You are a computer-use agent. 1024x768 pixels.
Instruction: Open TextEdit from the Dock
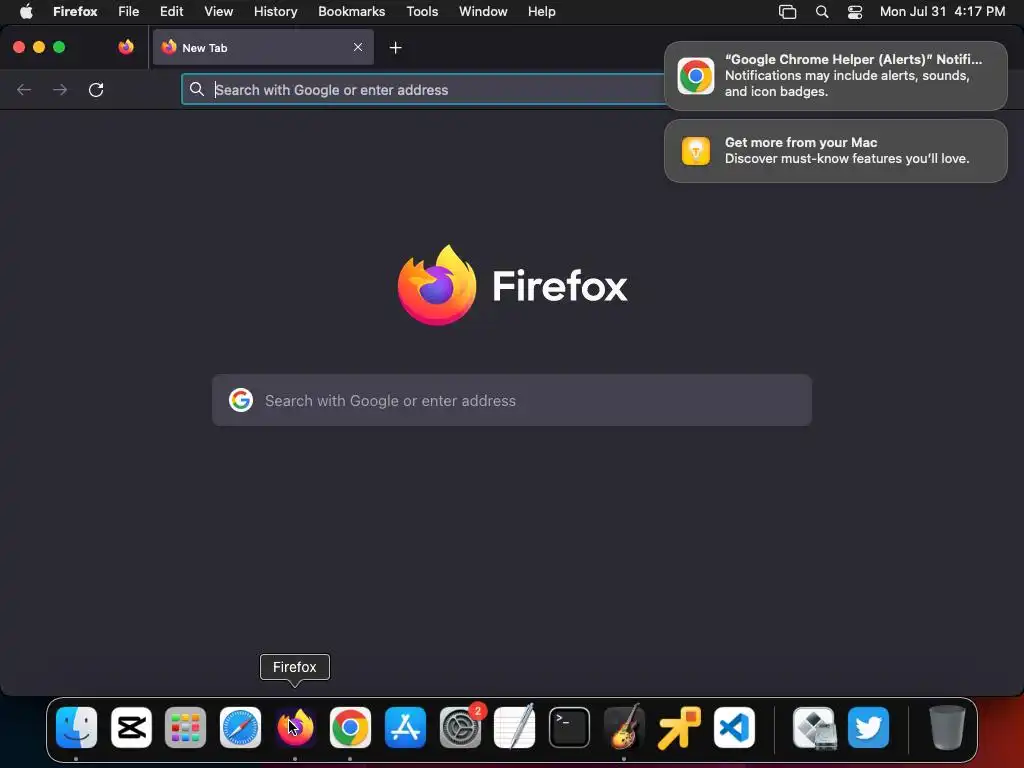coord(515,727)
